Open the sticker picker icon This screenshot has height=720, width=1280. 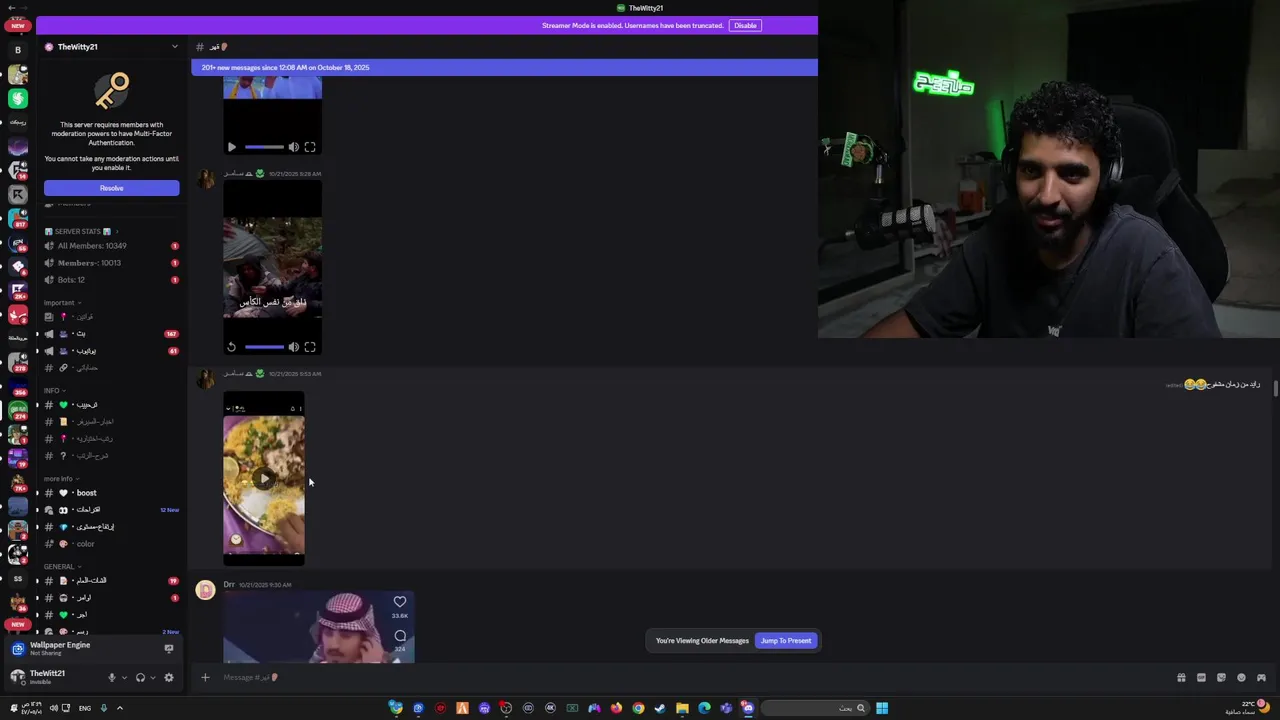click(1221, 677)
